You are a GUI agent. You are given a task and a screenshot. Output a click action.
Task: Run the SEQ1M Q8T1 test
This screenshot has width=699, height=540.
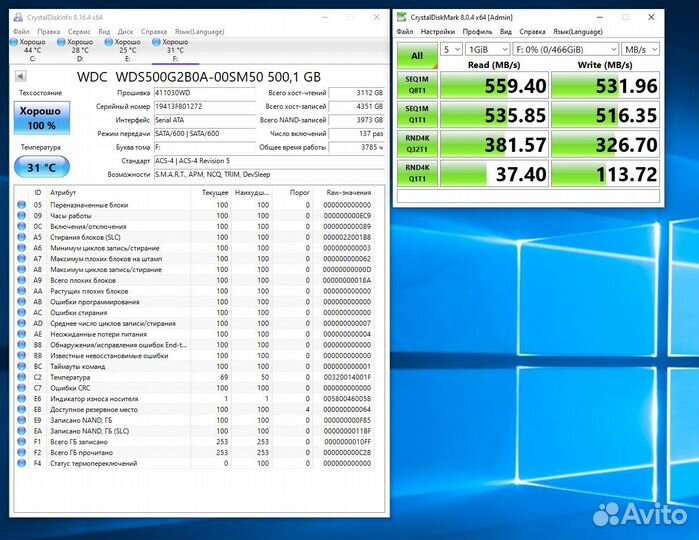point(417,85)
